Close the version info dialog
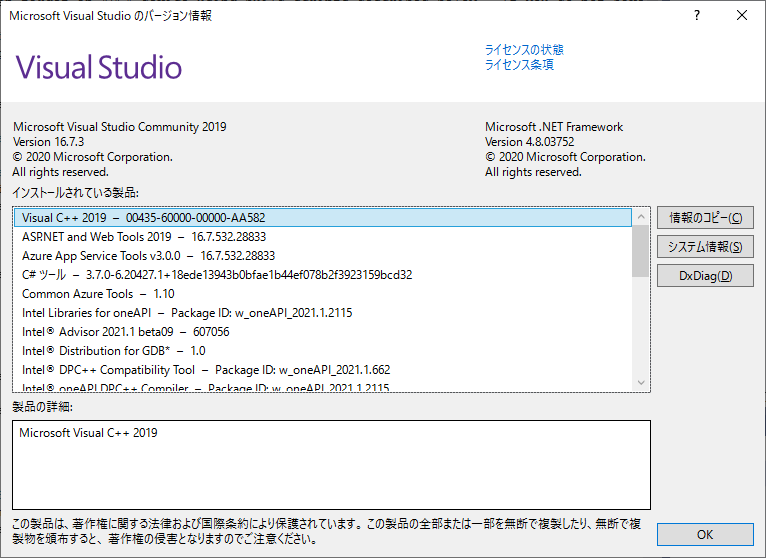766x558 pixels. click(742, 16)
